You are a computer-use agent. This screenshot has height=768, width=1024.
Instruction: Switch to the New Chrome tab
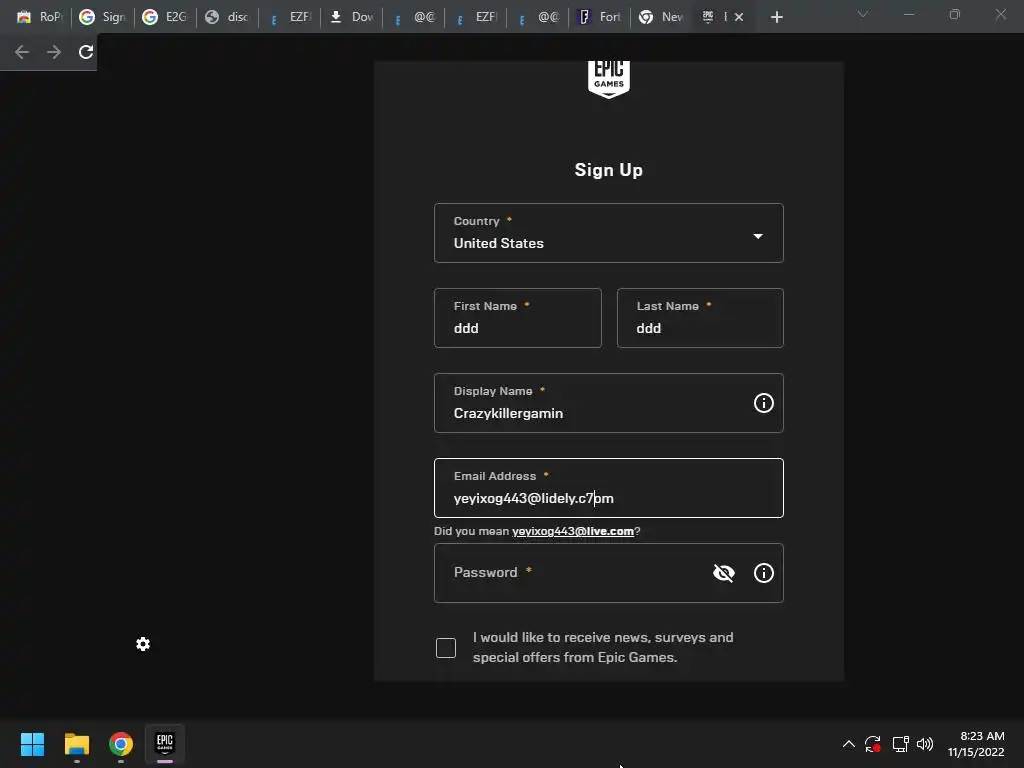[x=662, y=17]
